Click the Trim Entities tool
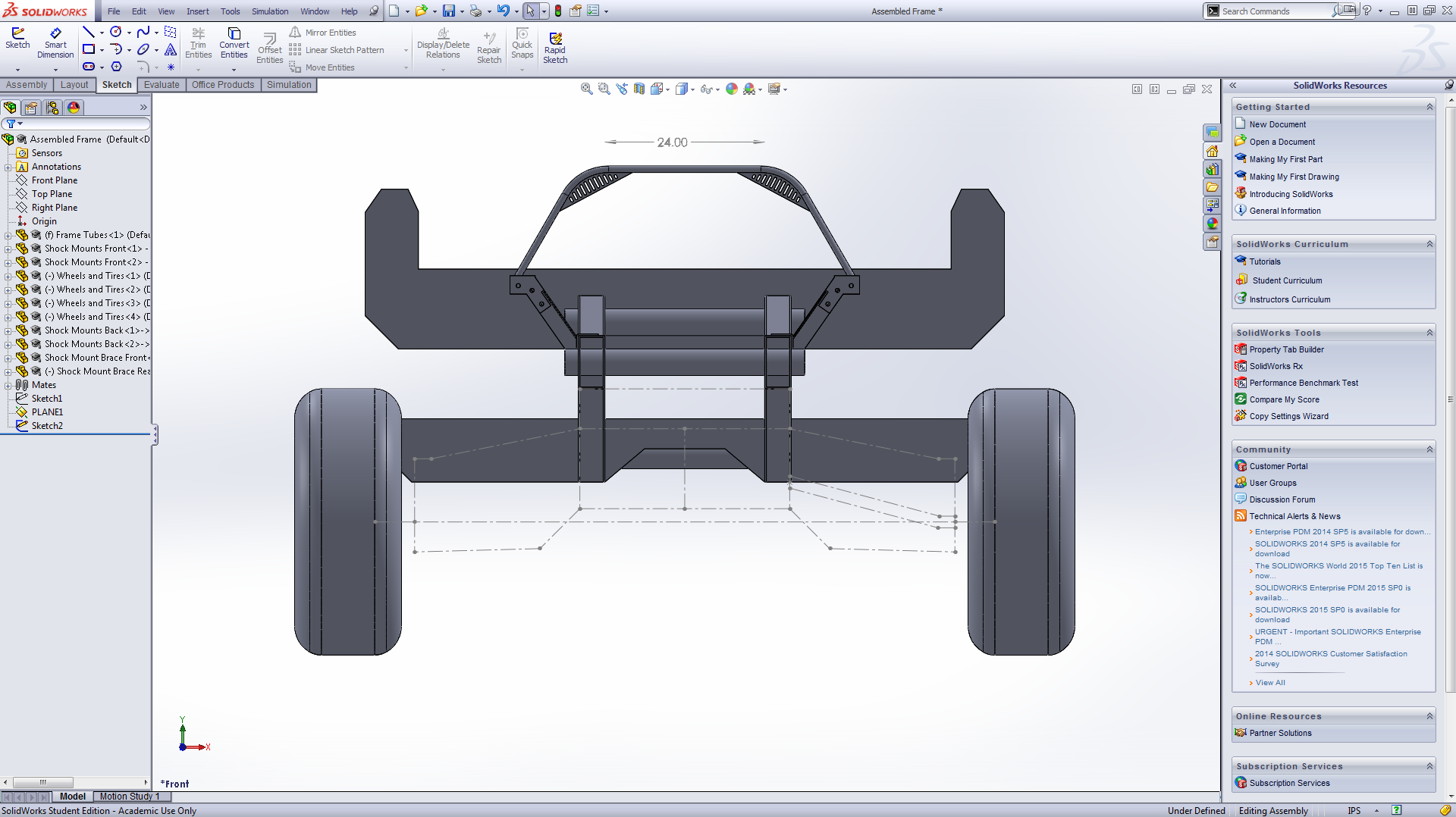Screen dimensions: 1456x817 point(198,43)
